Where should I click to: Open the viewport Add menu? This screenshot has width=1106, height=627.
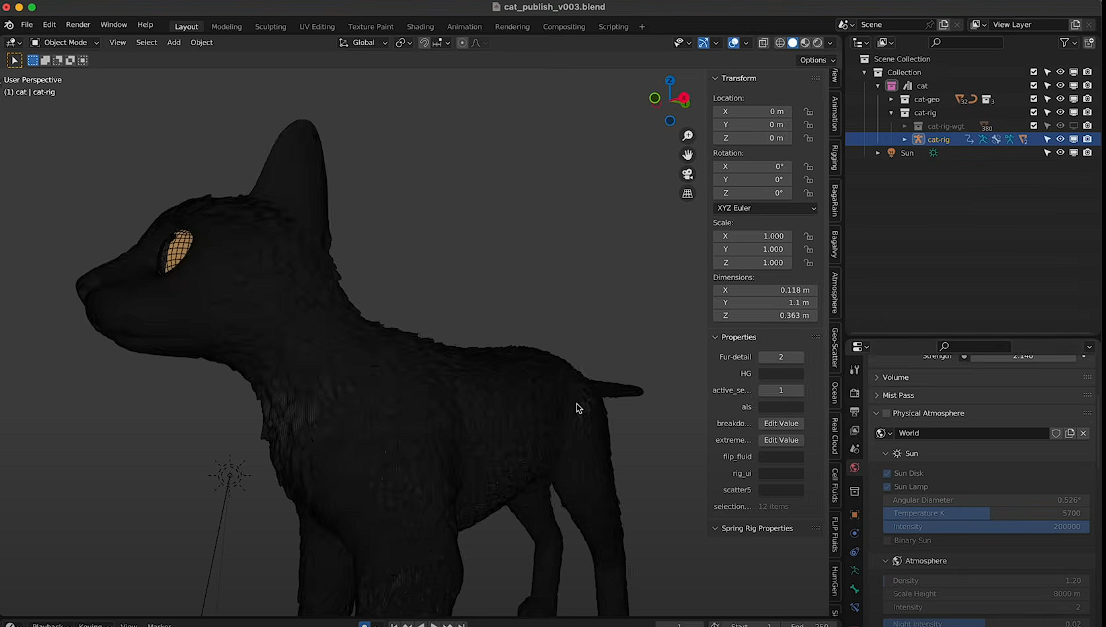click(x=174, y=42)
